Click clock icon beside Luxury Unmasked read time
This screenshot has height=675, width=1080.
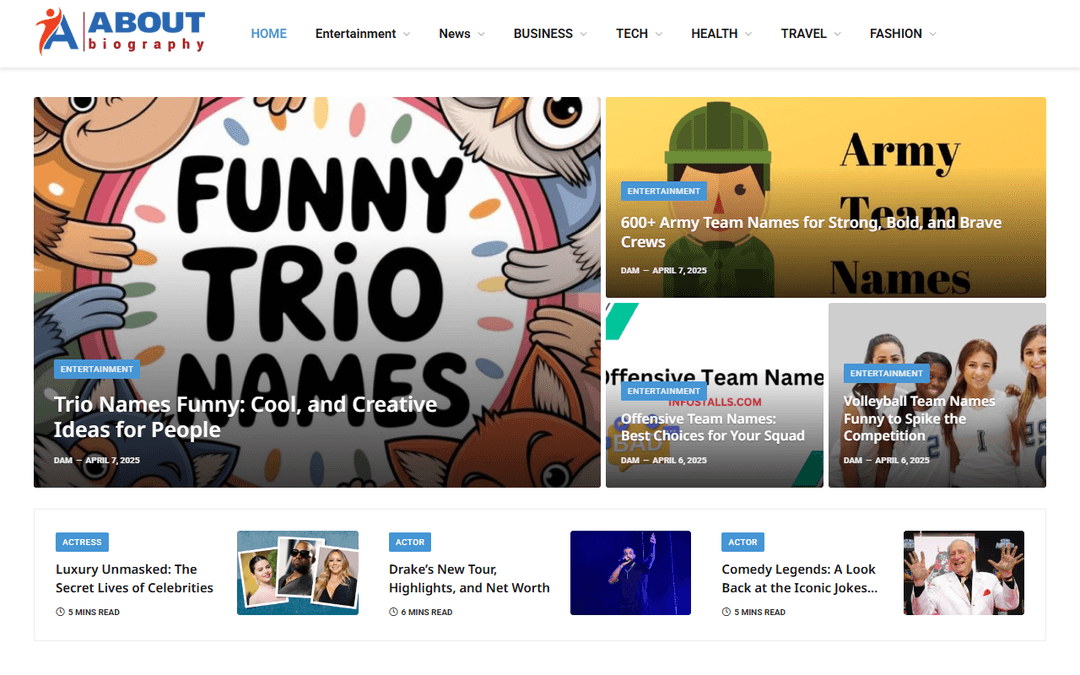[x=60, y=612]
